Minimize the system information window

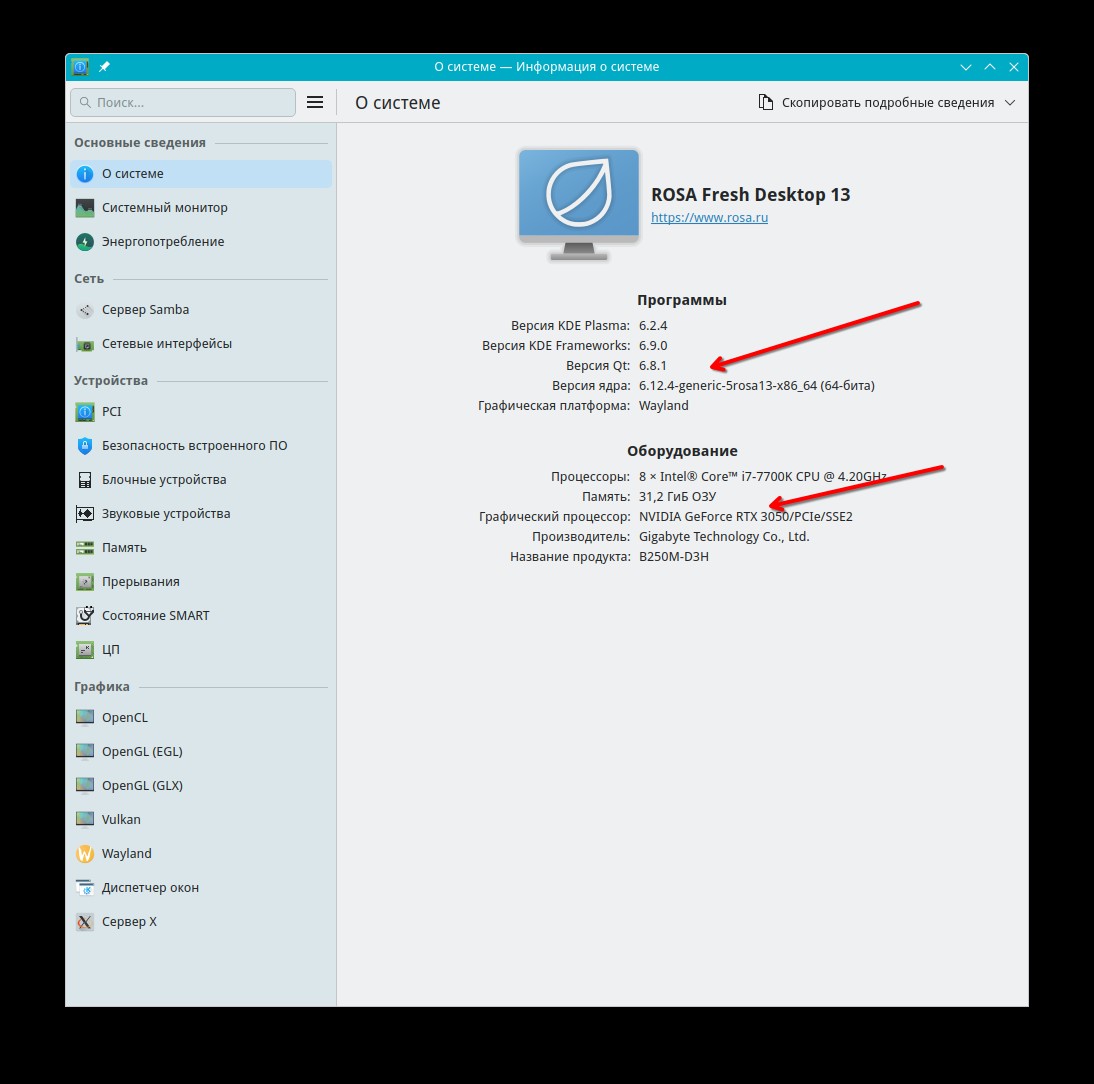[966, 67]
